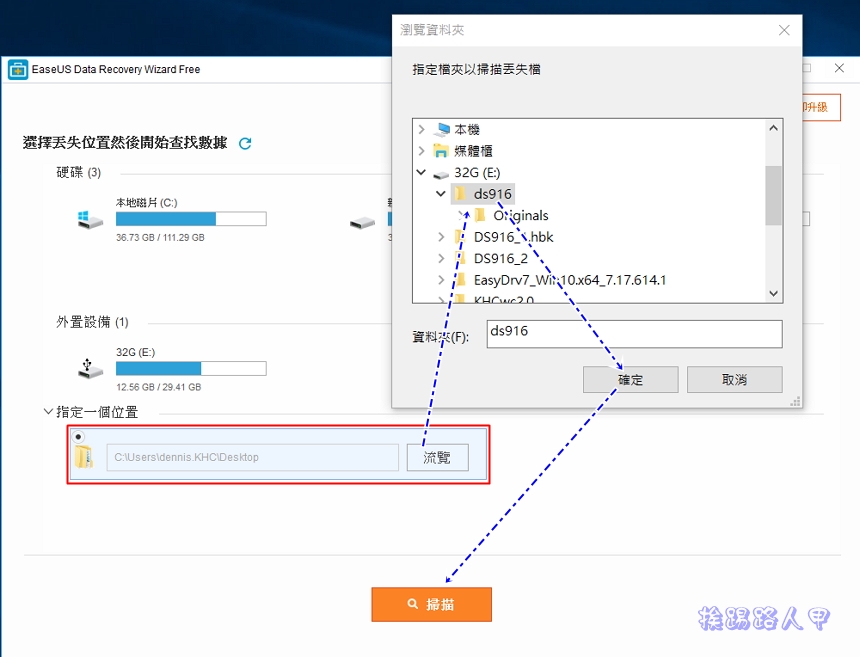Refresh the drive list with the circular arrow icon

click(x=245, y=143)
